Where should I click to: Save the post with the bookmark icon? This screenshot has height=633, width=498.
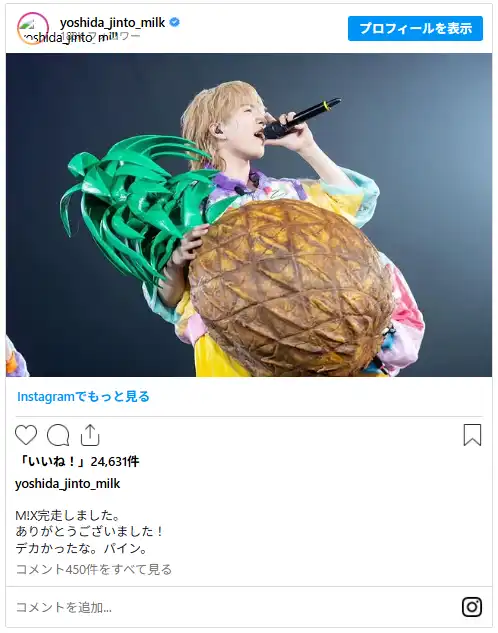(472, 435)
